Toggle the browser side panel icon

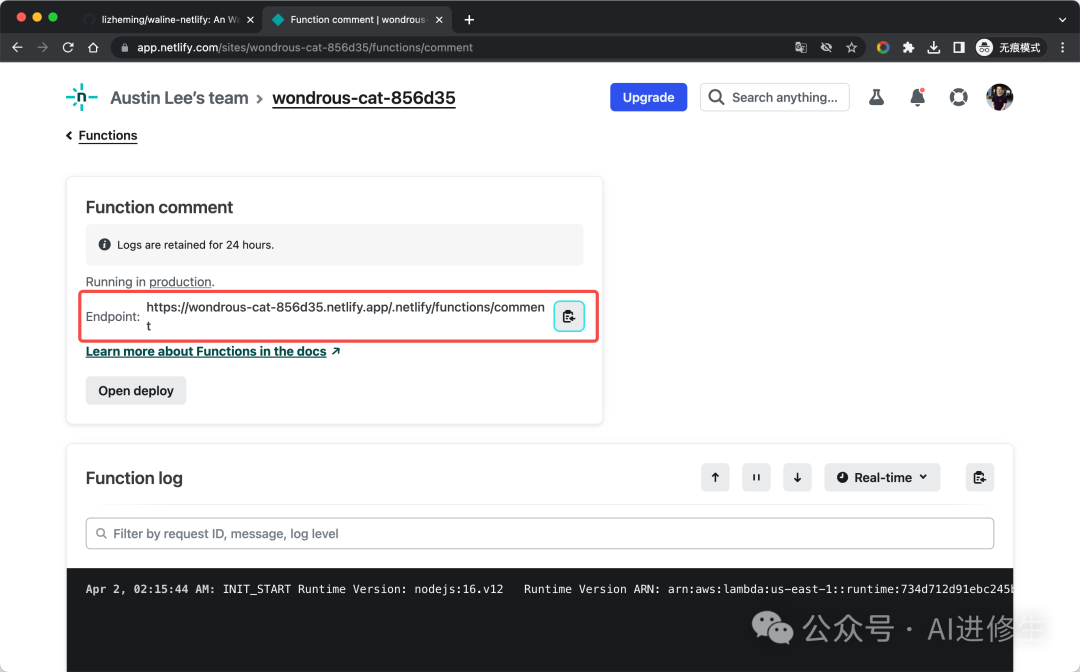(x=958, y=48)
